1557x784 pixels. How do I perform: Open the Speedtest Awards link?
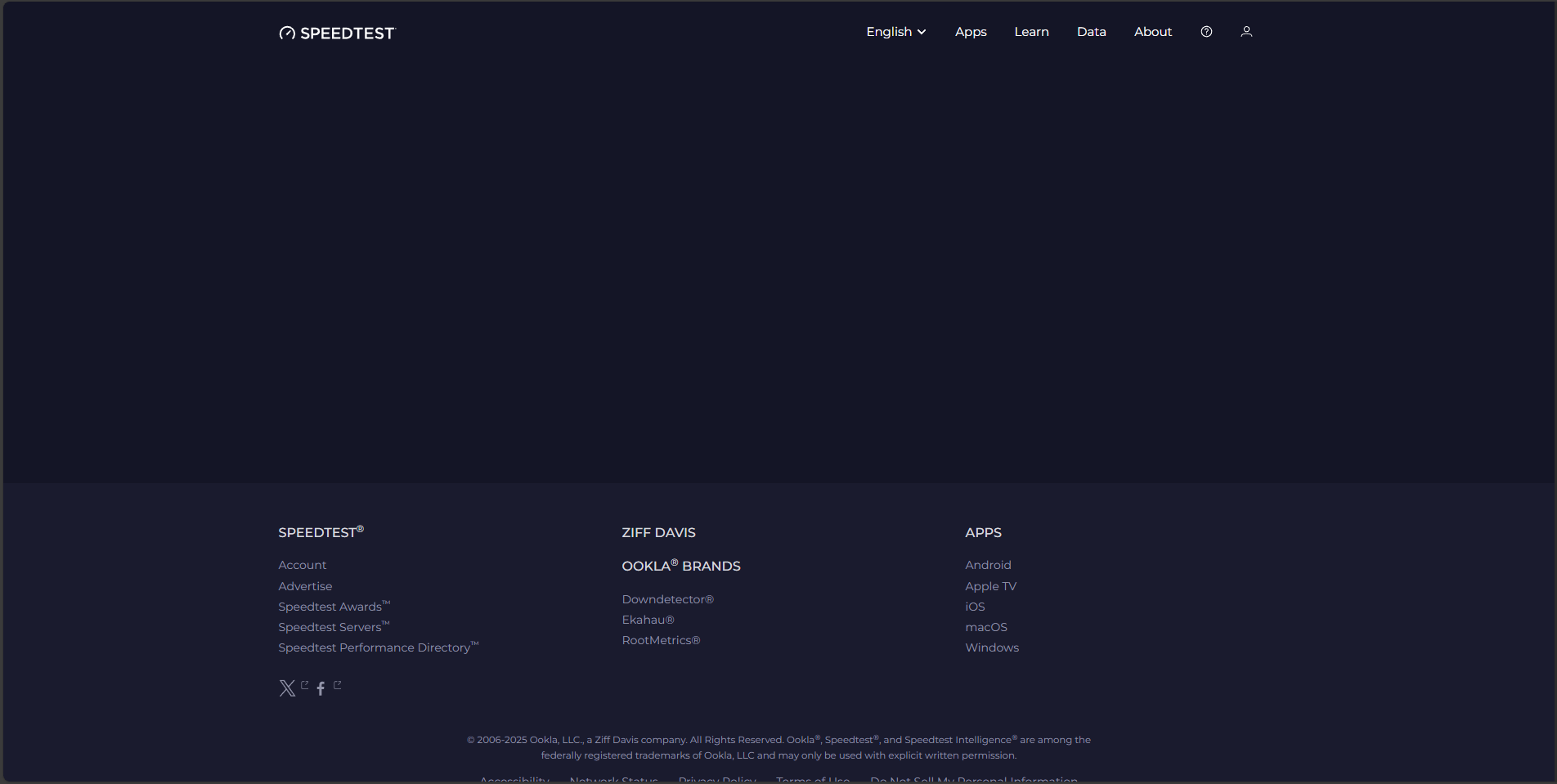[x=334, y=607]
